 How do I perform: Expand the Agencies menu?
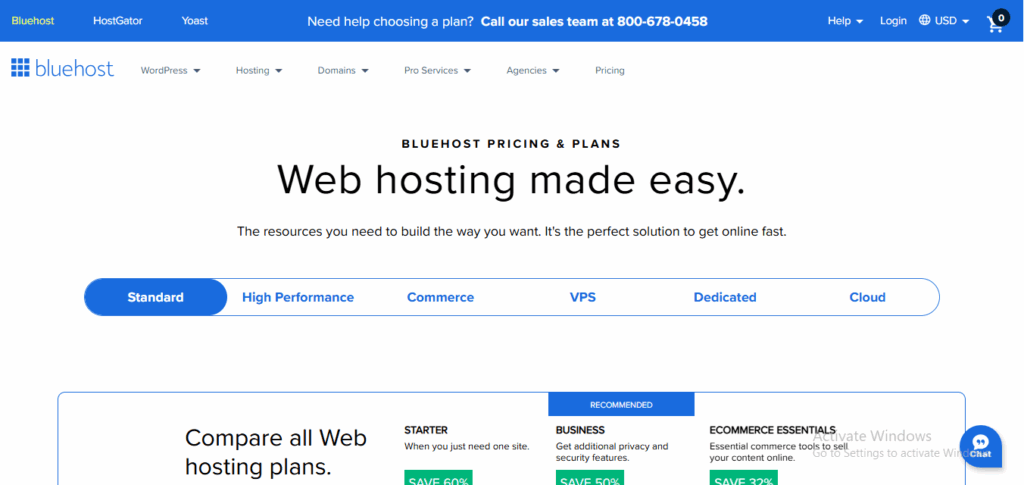coord(533,70)
